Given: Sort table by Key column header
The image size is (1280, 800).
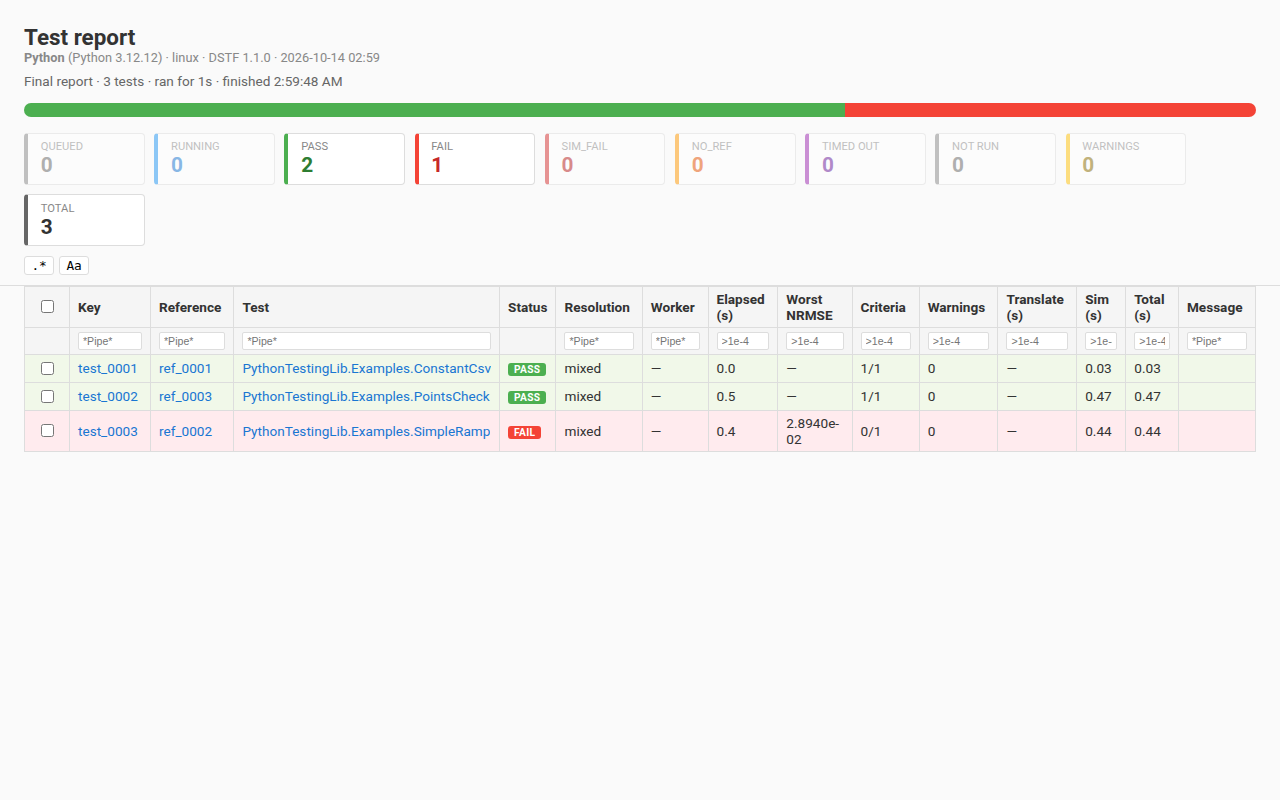Looking at the screenshot, I should click(110, 307).
